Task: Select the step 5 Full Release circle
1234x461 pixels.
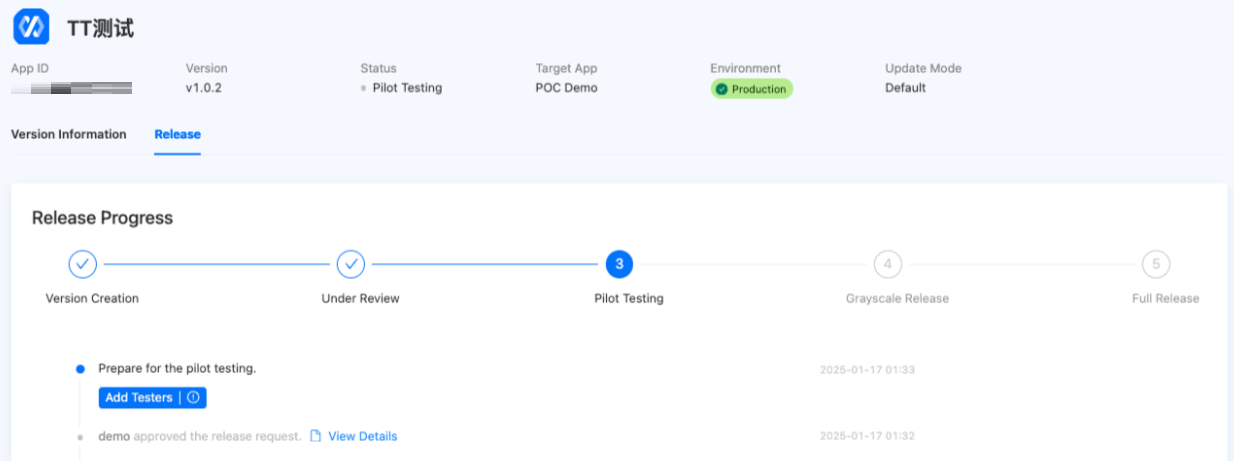Action: (x=1156, y=264)
